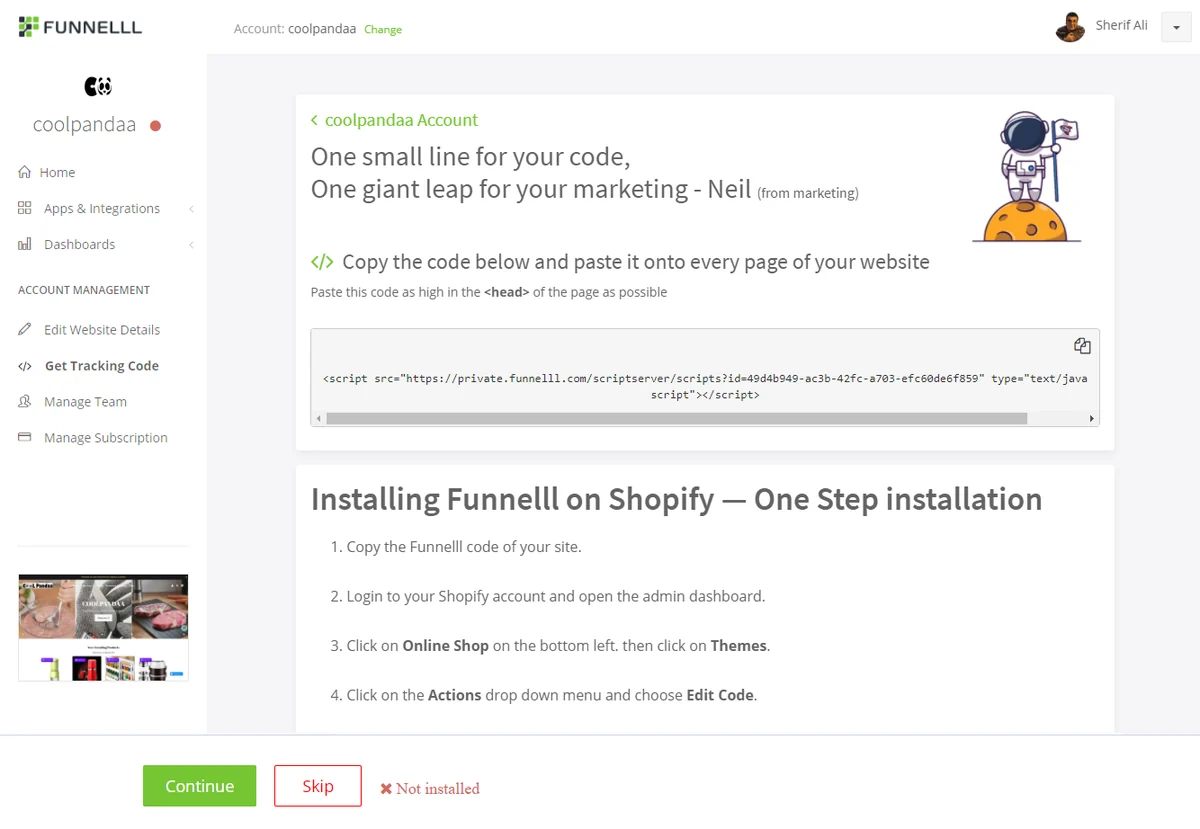Copy tracking code with clipboard icon
Image resolution: width=1200 pixels, height=829 pixels.
click(1082, 346)
